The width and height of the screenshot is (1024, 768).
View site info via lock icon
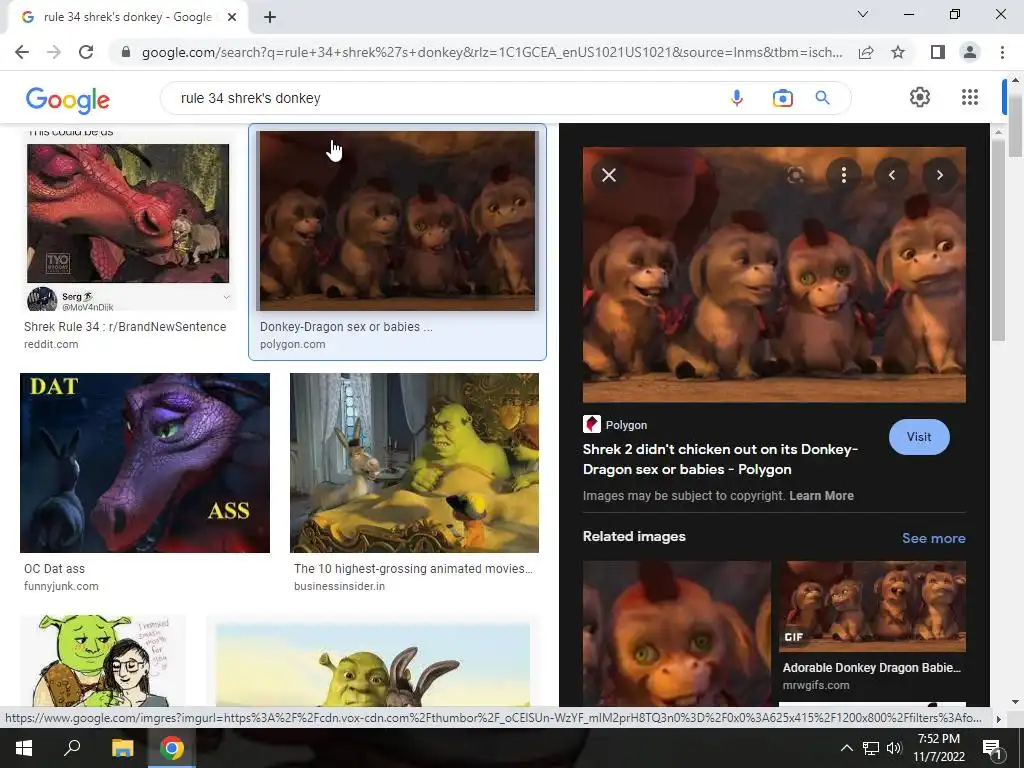pos(126,52)
